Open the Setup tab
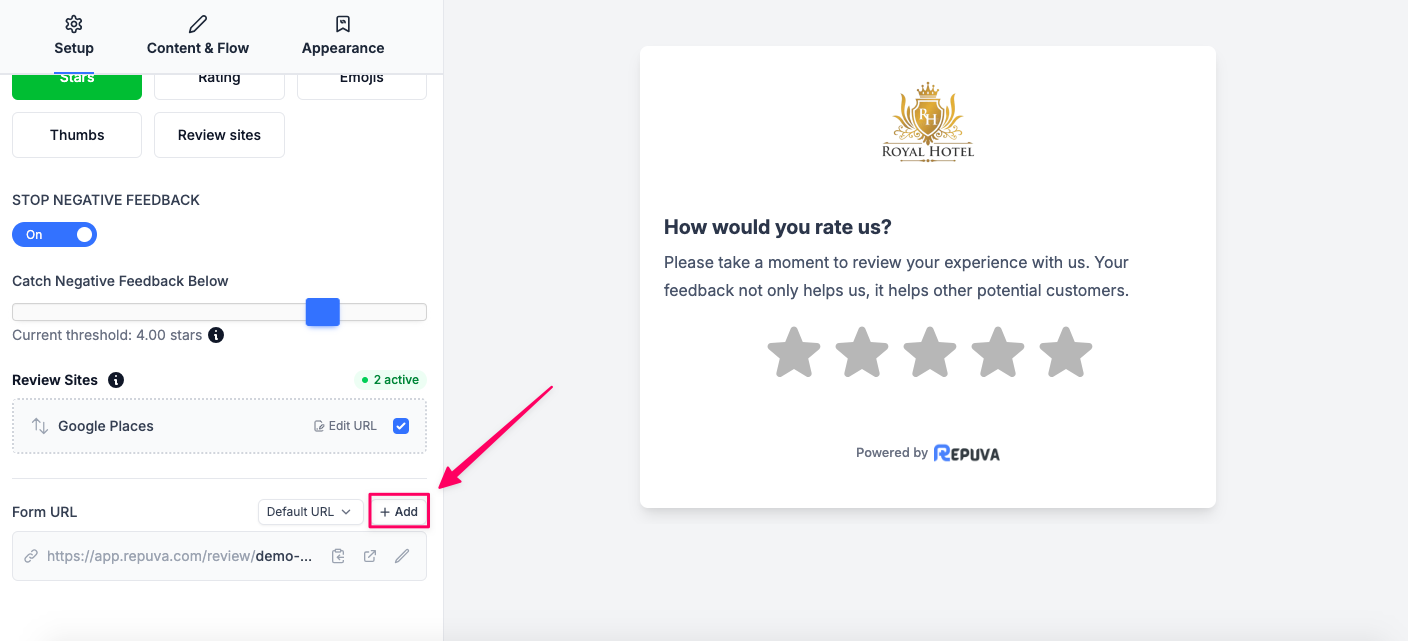The width and height of the screenshot is (1408, 641). (x=74, y=36)
